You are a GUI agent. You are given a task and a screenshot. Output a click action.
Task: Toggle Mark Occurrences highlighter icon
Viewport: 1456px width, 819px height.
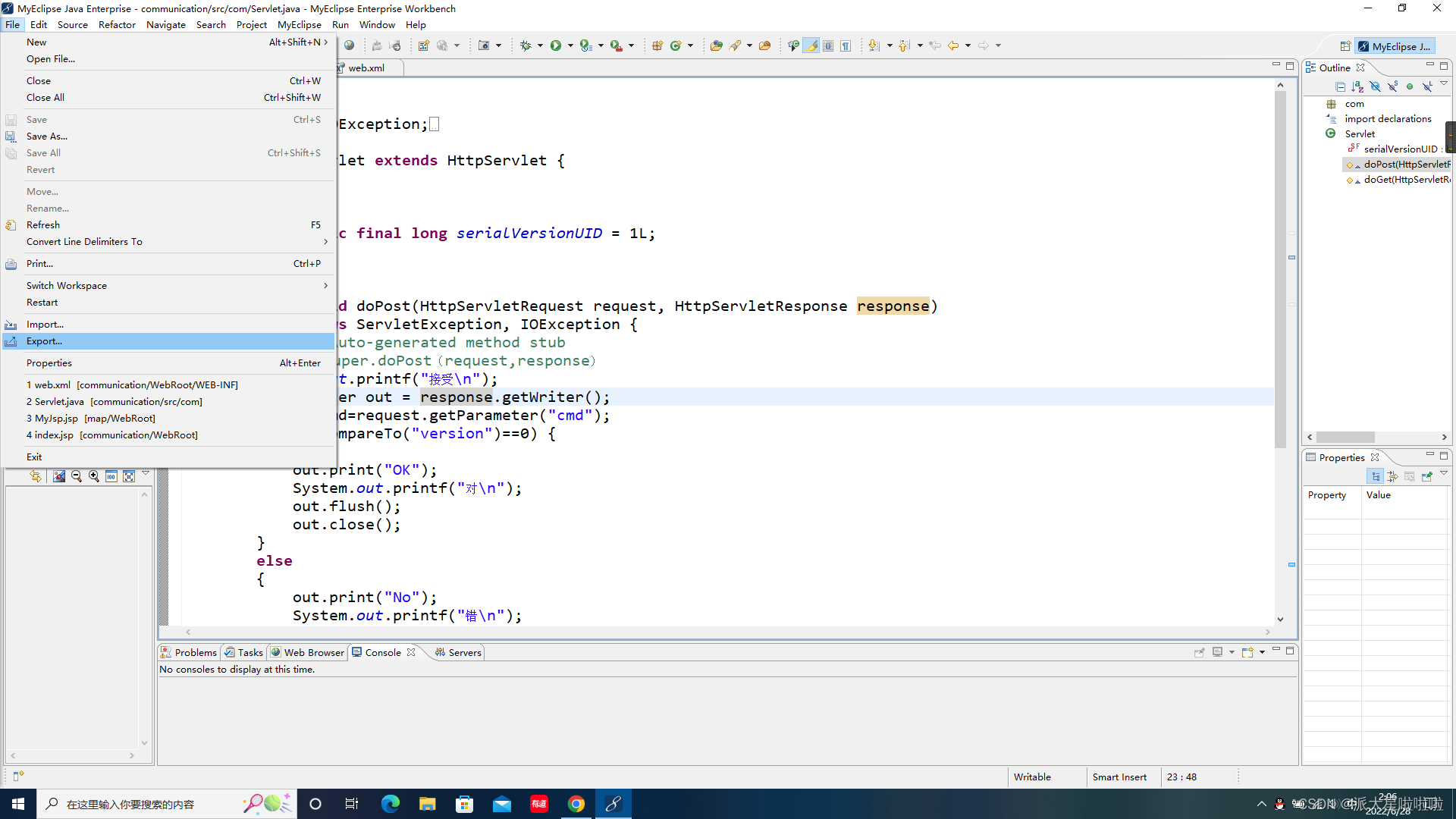[x=811, y=45]
